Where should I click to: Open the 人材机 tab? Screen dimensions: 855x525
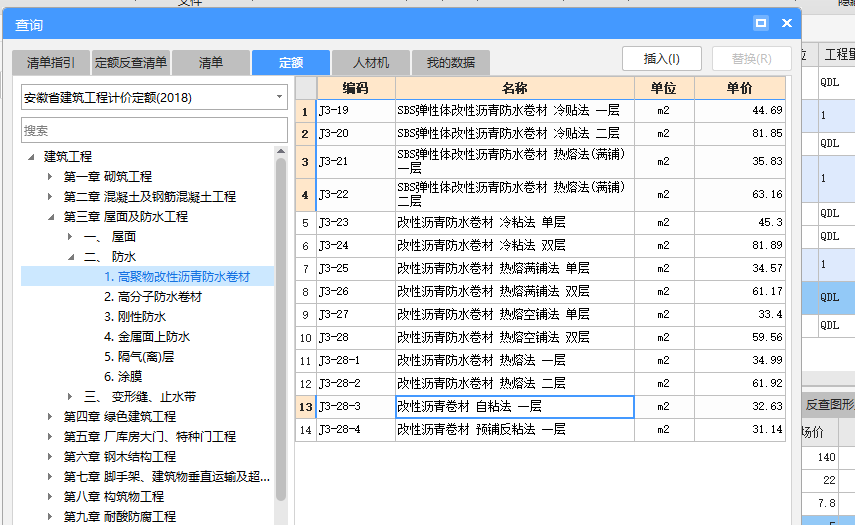click(x=371, y=63)
